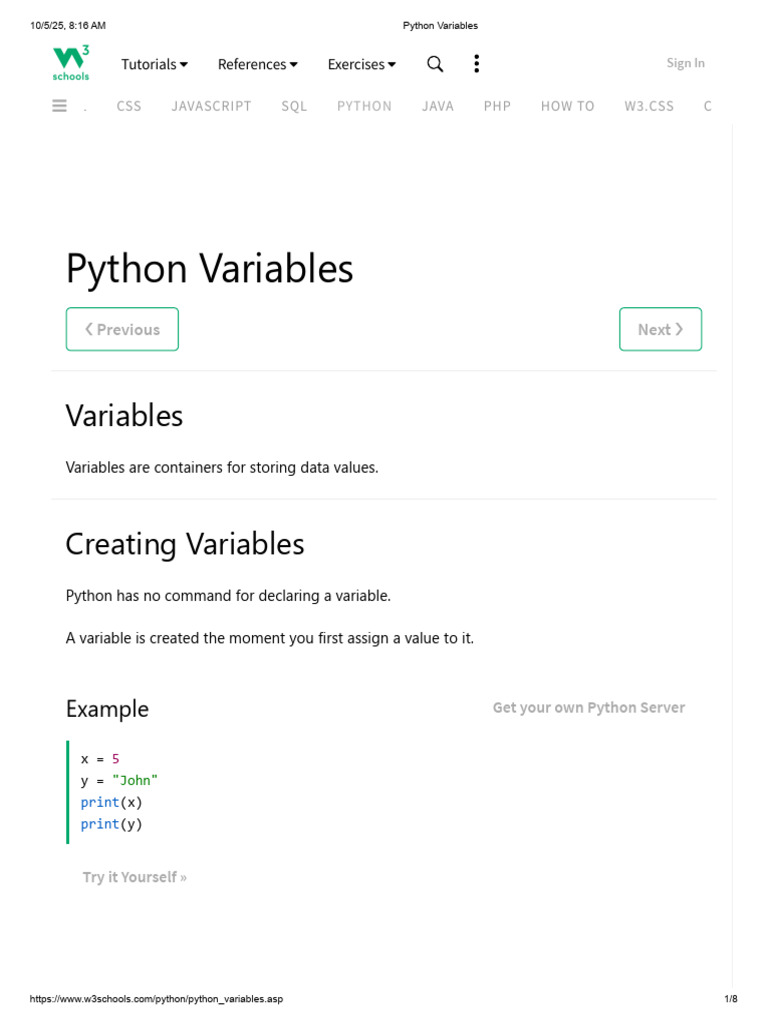
Task: Click the Example heading
Action: click(x=107, y=709)
